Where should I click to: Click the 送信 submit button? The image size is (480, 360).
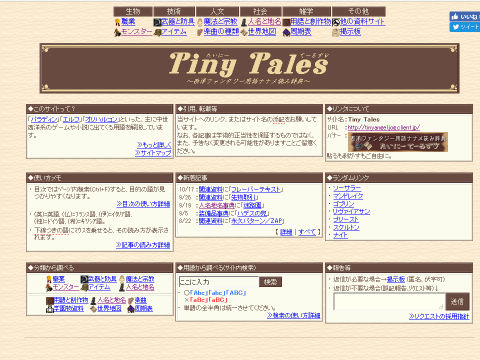tap(457, 302)
